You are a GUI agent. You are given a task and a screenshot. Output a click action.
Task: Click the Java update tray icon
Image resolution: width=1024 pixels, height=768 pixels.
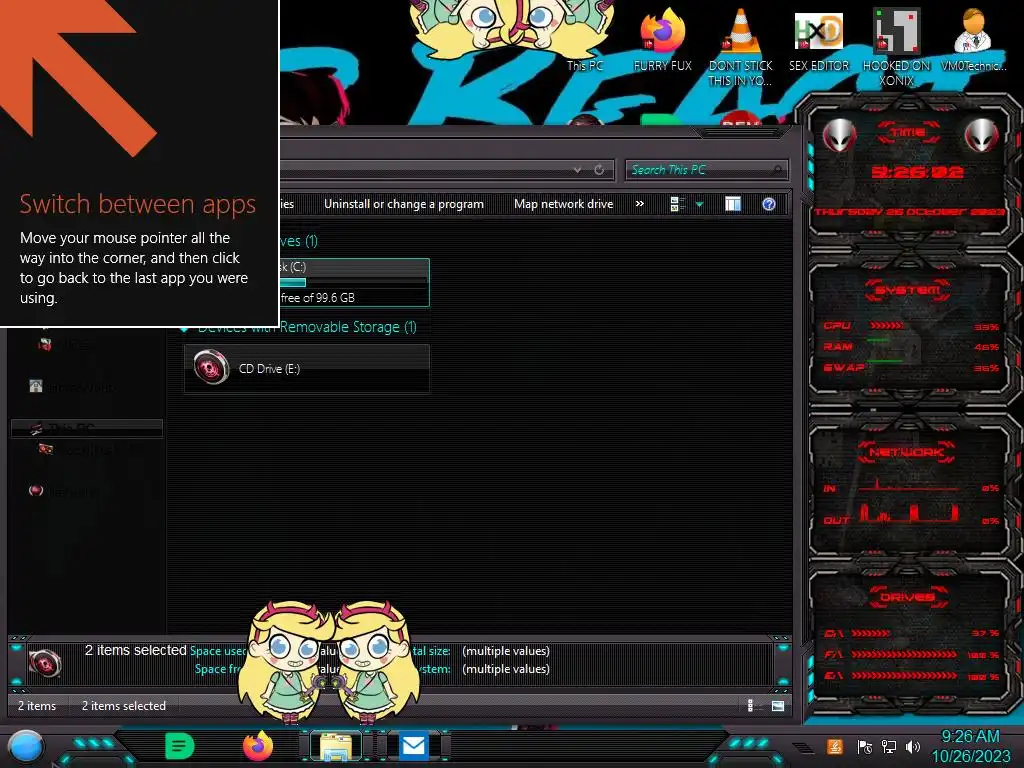click(834, 746)
